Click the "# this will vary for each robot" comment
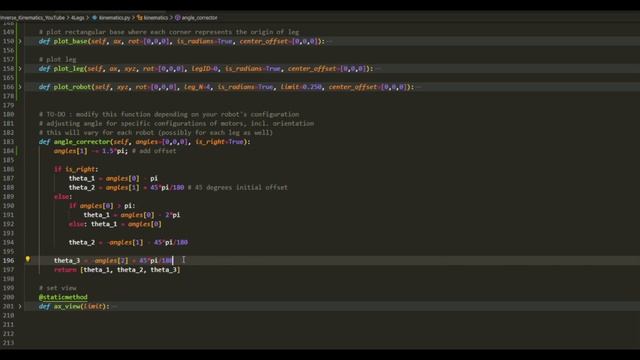This screenshot has height=360, width=640. point(156,133)
